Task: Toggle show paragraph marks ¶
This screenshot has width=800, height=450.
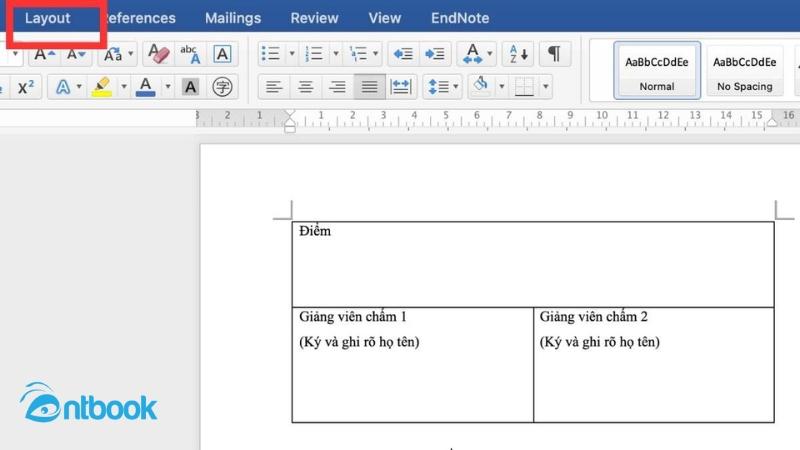Action: tap(554, 54)
